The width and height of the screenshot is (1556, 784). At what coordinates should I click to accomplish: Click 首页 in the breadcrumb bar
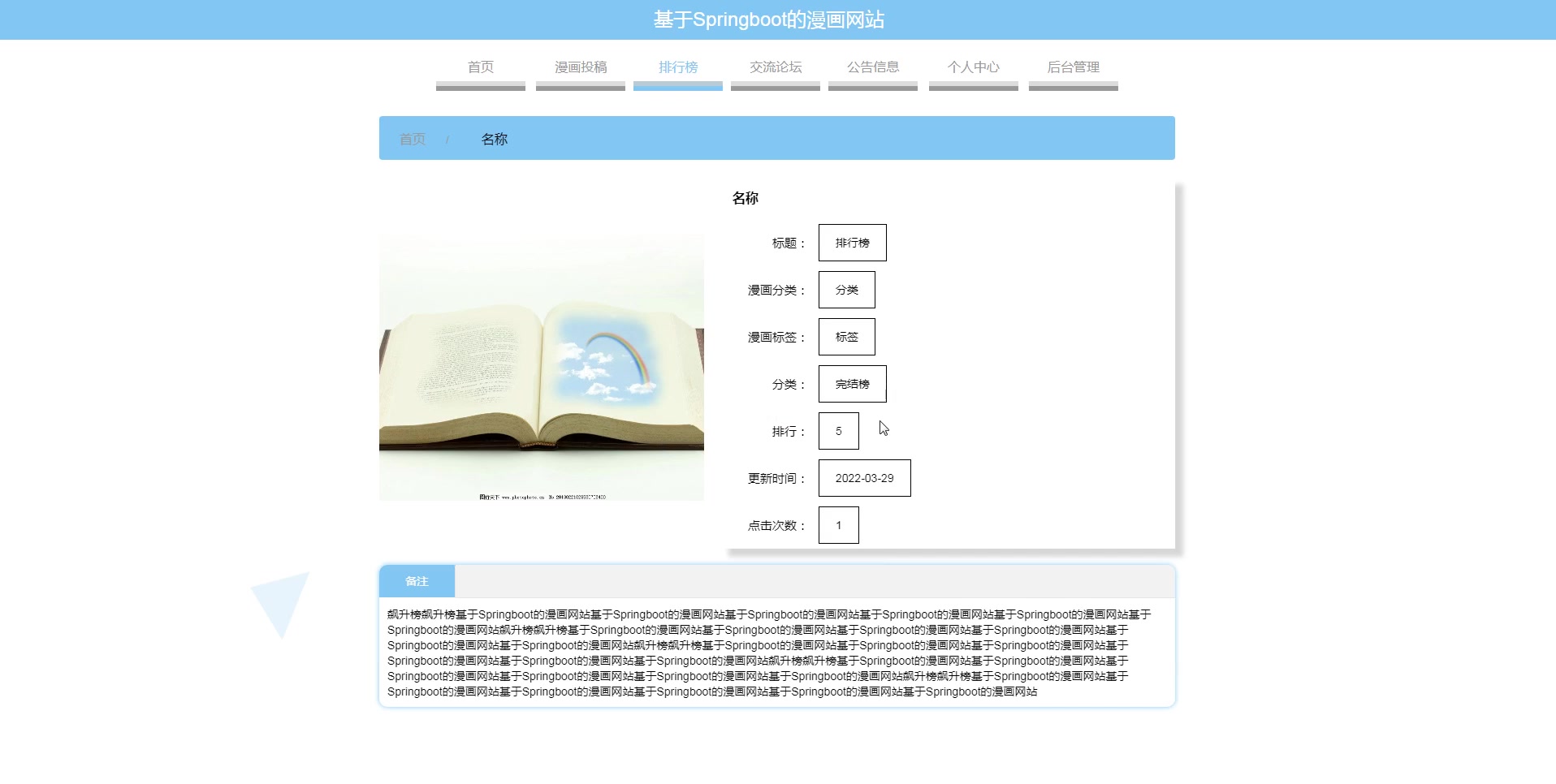[x=411, y=139]
